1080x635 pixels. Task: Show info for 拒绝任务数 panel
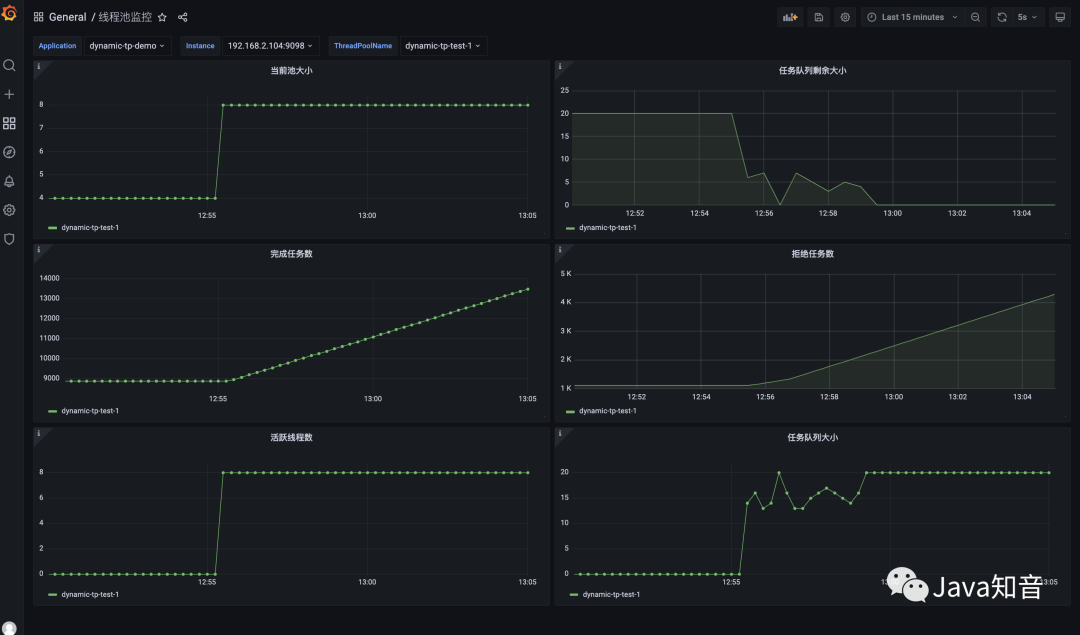[x=559, y=250]
